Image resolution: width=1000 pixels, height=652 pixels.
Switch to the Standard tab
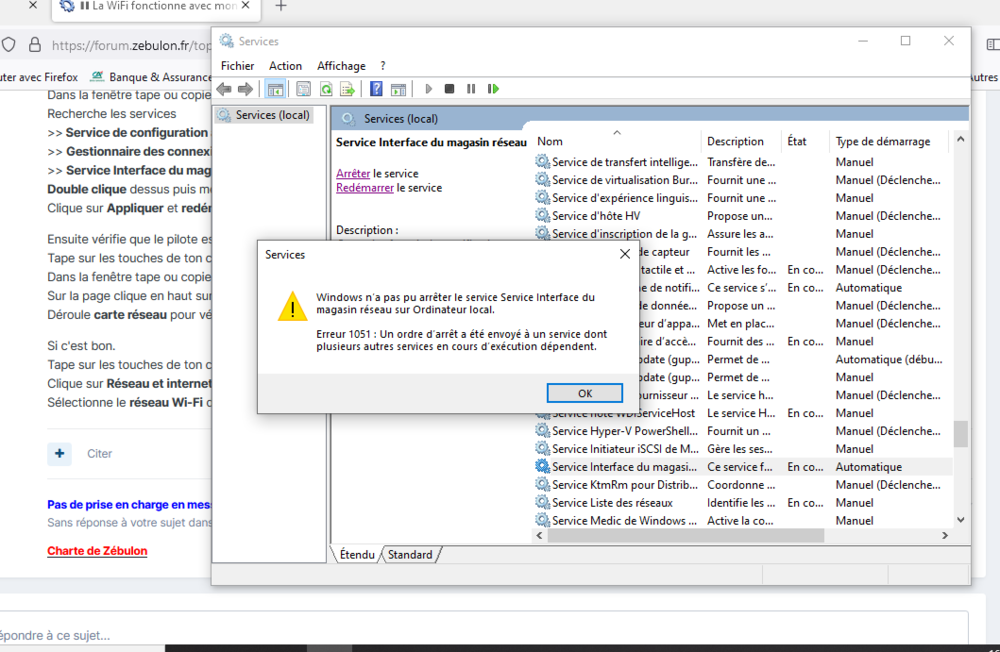tap(410, 554)
